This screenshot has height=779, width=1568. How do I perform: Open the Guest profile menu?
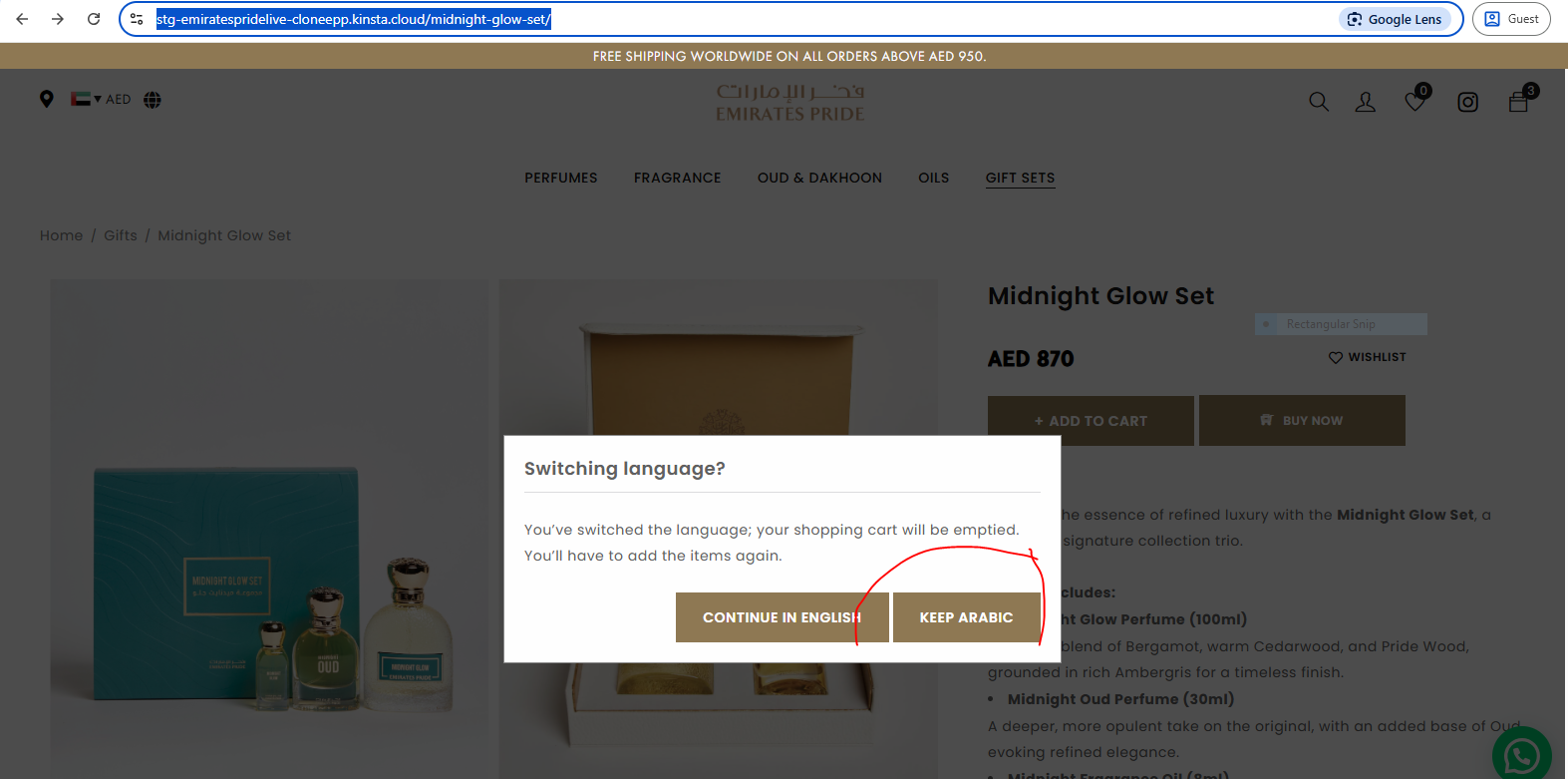1511,19
